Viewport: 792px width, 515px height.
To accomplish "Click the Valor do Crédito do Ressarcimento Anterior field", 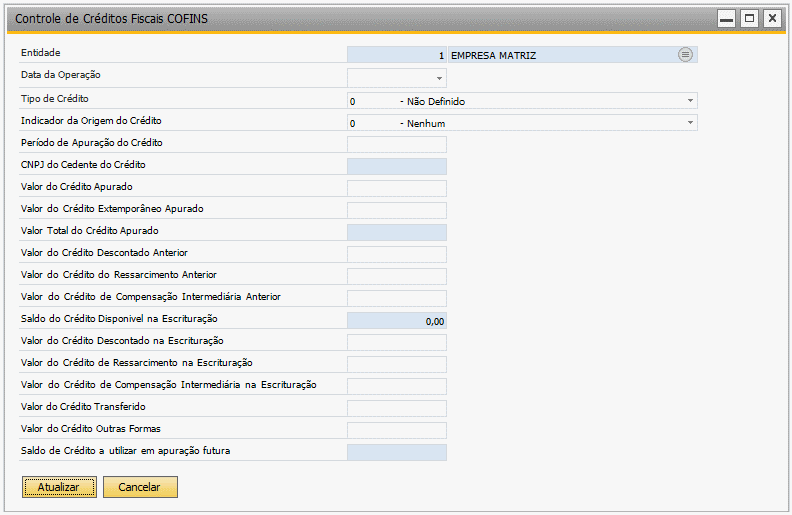I will click(397, 277).
